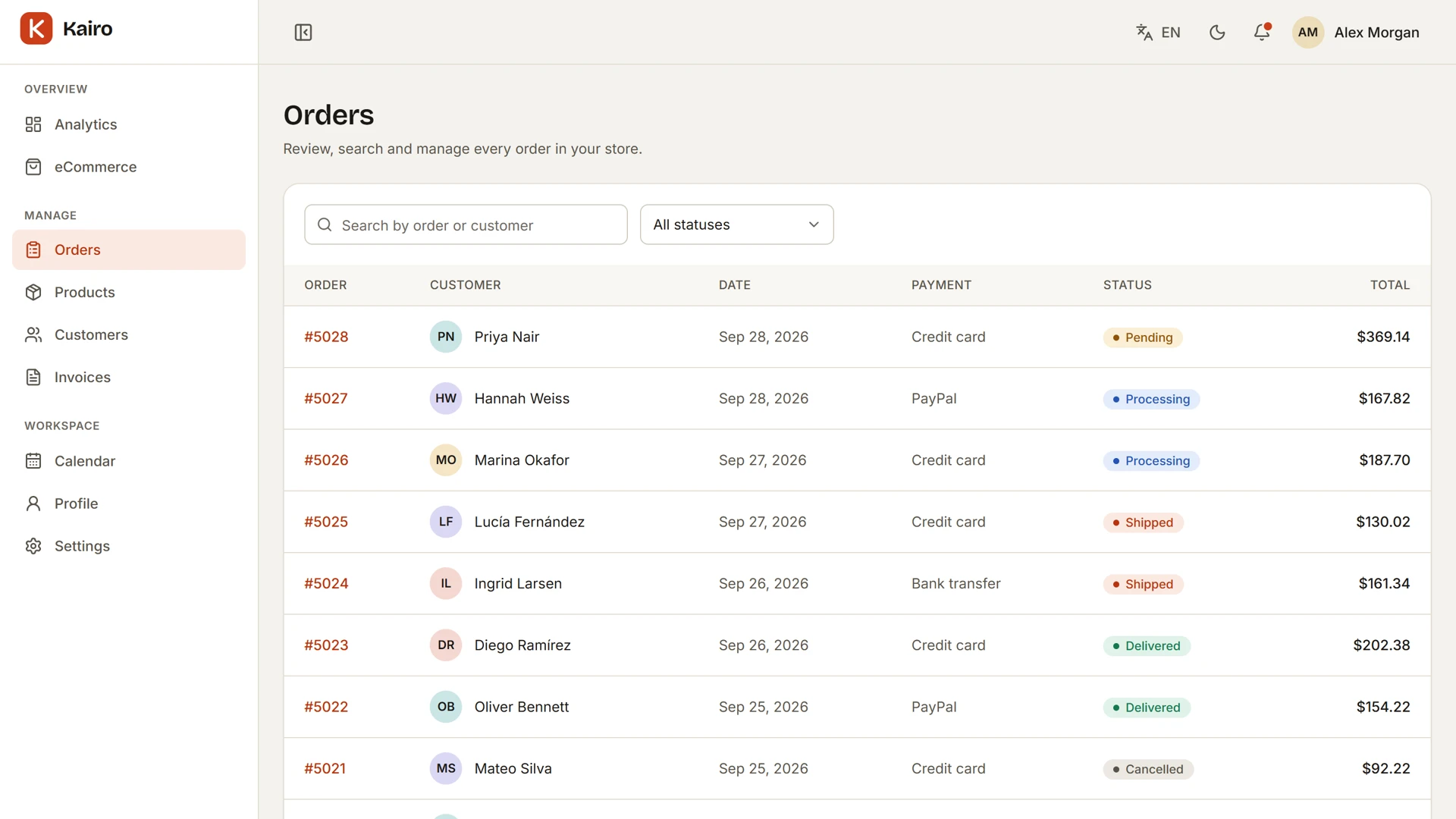Click Processing badge on order #5027
The height and width of the screenshot is (819, 1456).
(x=1150, y=399)
